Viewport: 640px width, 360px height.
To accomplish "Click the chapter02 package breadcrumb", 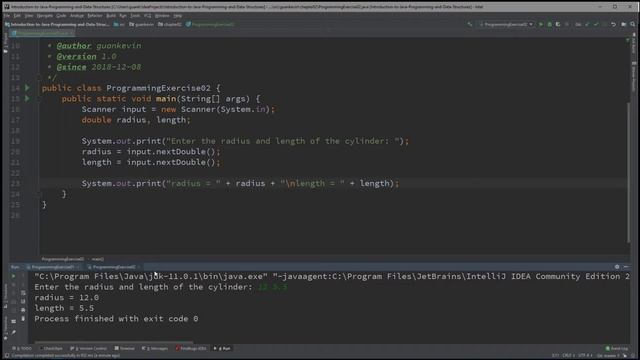I will coord(170,24).
